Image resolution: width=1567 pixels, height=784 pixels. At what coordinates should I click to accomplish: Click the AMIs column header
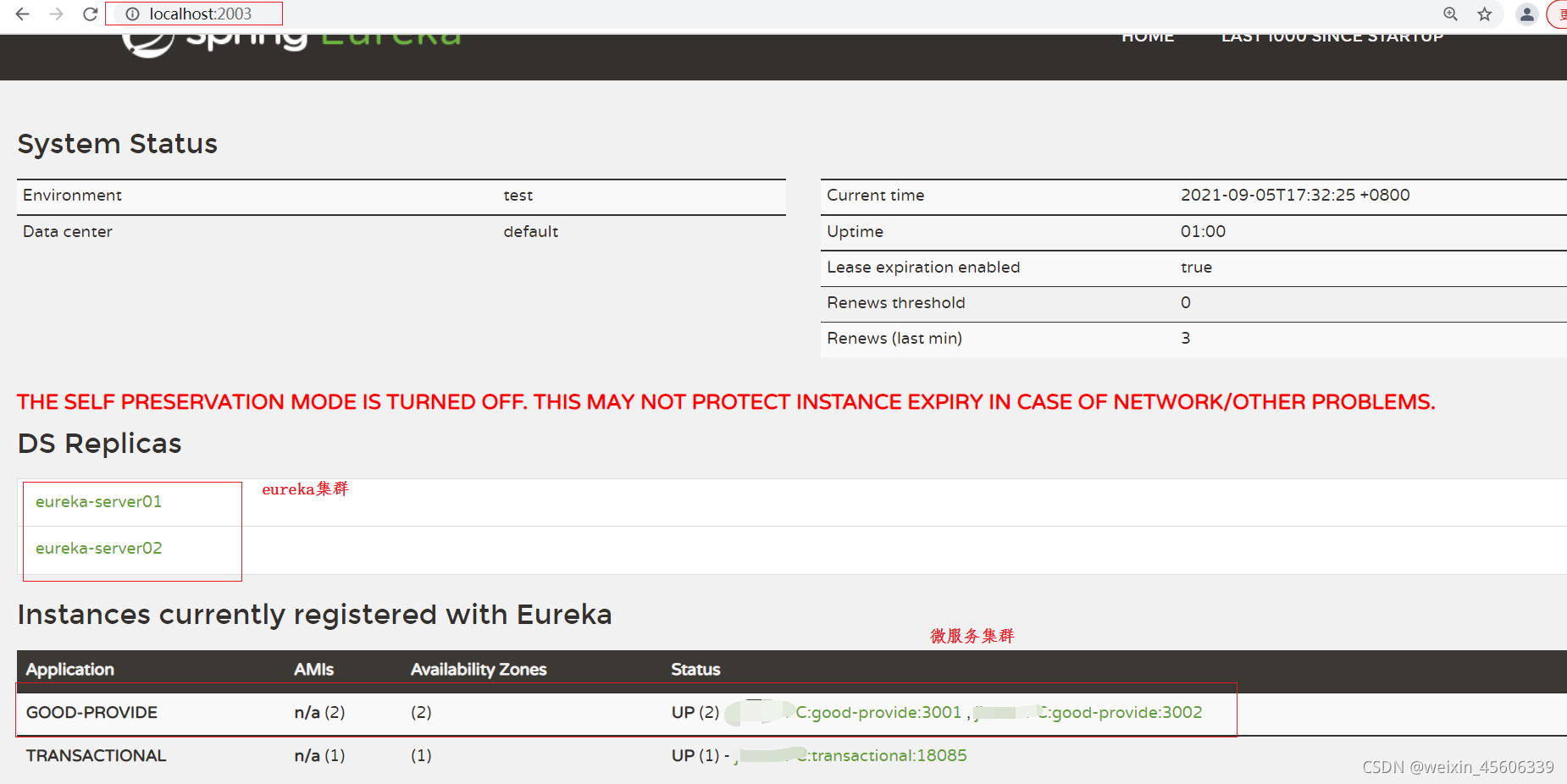(x=313, y=669)
